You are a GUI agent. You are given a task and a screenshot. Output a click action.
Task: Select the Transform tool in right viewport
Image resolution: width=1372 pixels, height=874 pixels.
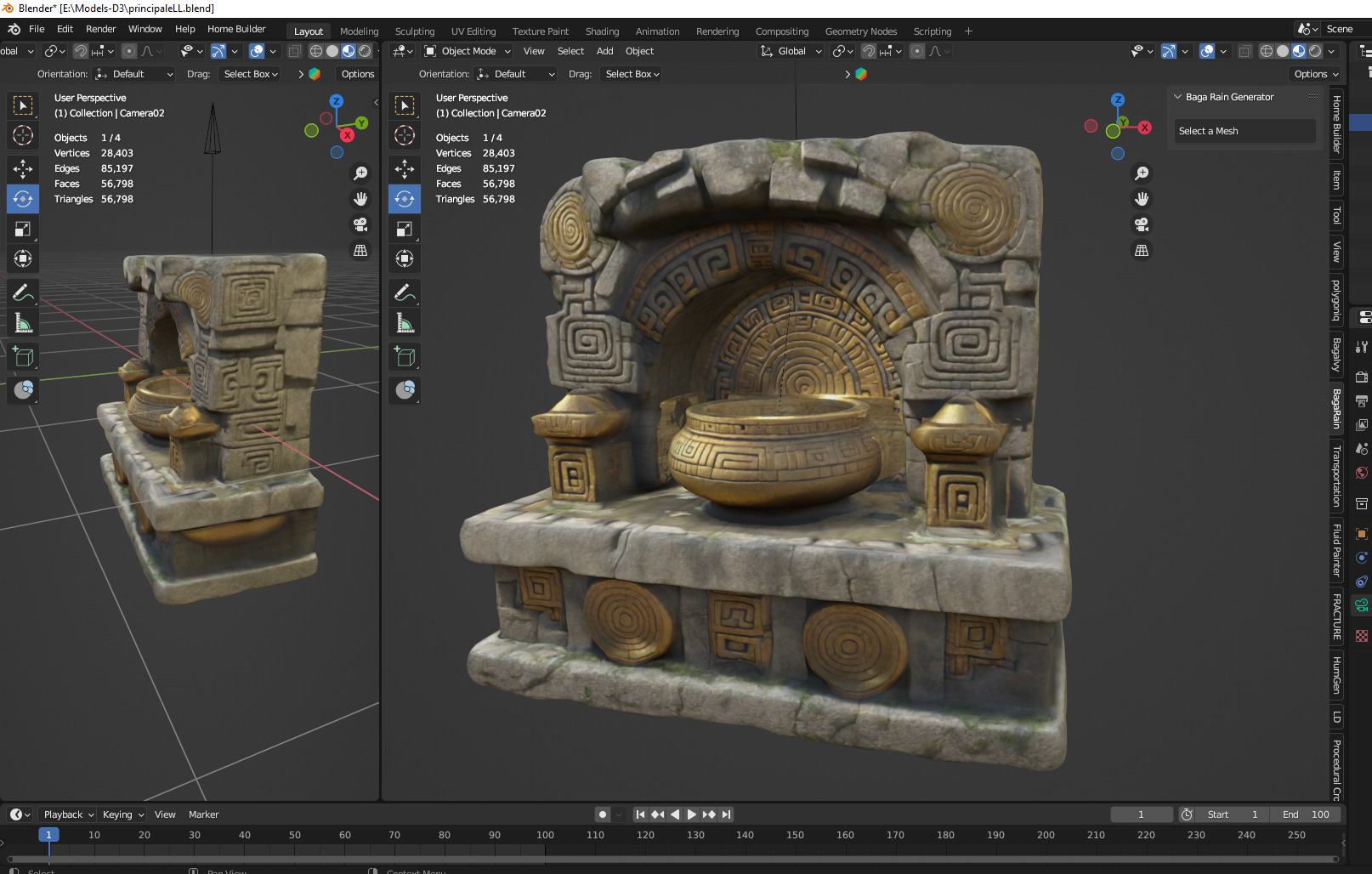pyautogui.click(x=405, y=258)
